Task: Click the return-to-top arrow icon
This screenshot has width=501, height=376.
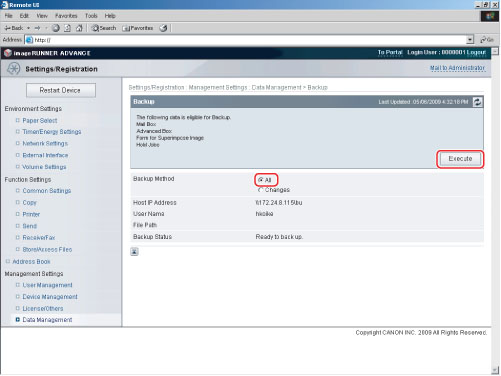Action: pyautogui.click(x=134, y=252)
